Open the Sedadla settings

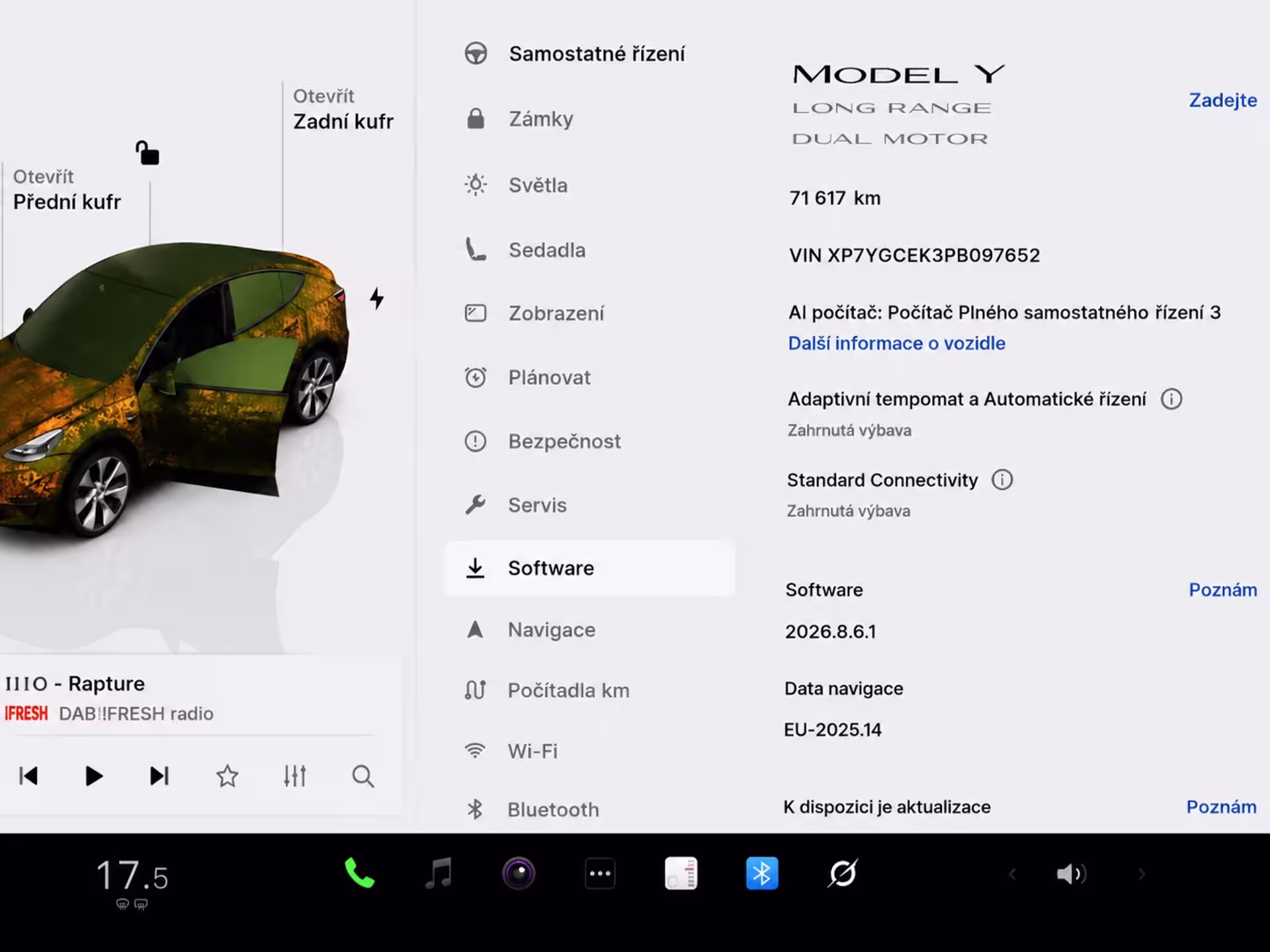[x=589, y=250]
